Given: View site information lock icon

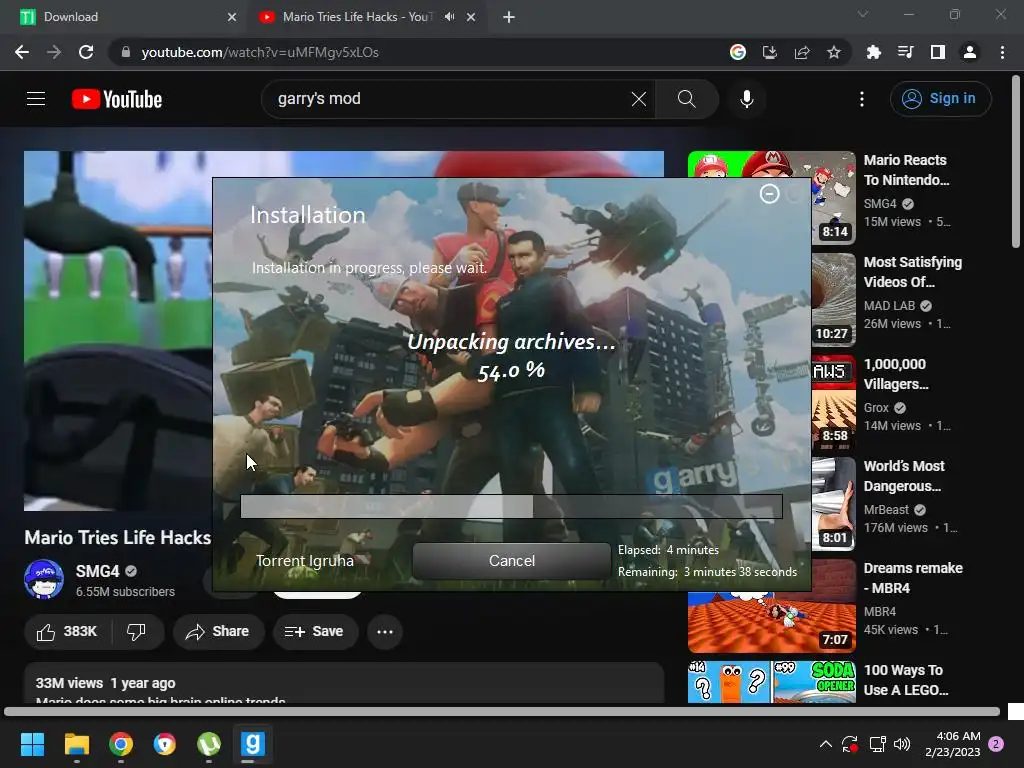Looking at the screenshot, I should coord(126,52).
